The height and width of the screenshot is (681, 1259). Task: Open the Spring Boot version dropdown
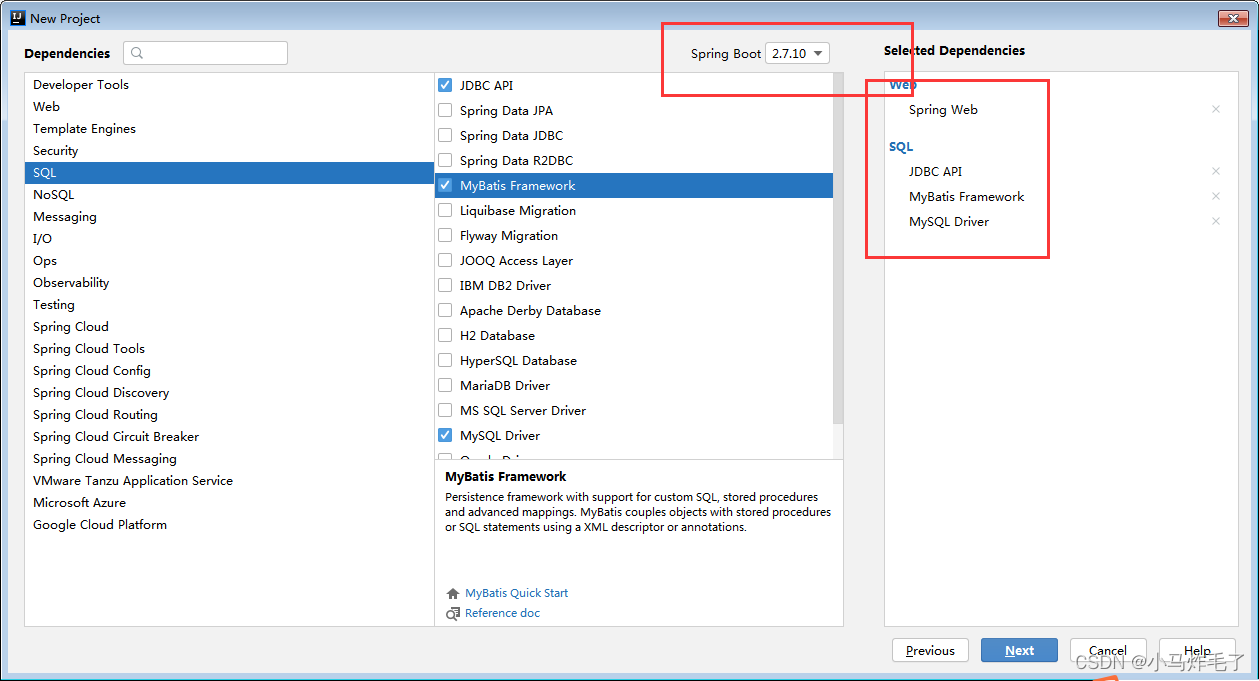point(797,54)
